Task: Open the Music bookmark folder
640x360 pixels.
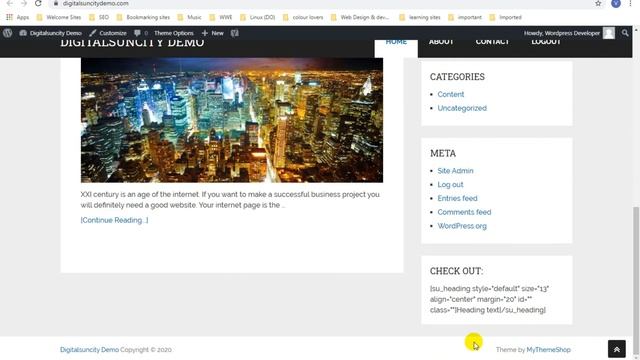Action: (x=190, y=17)
